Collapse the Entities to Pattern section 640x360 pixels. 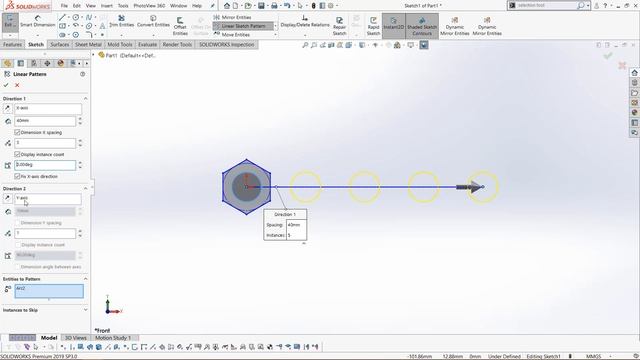85,279
